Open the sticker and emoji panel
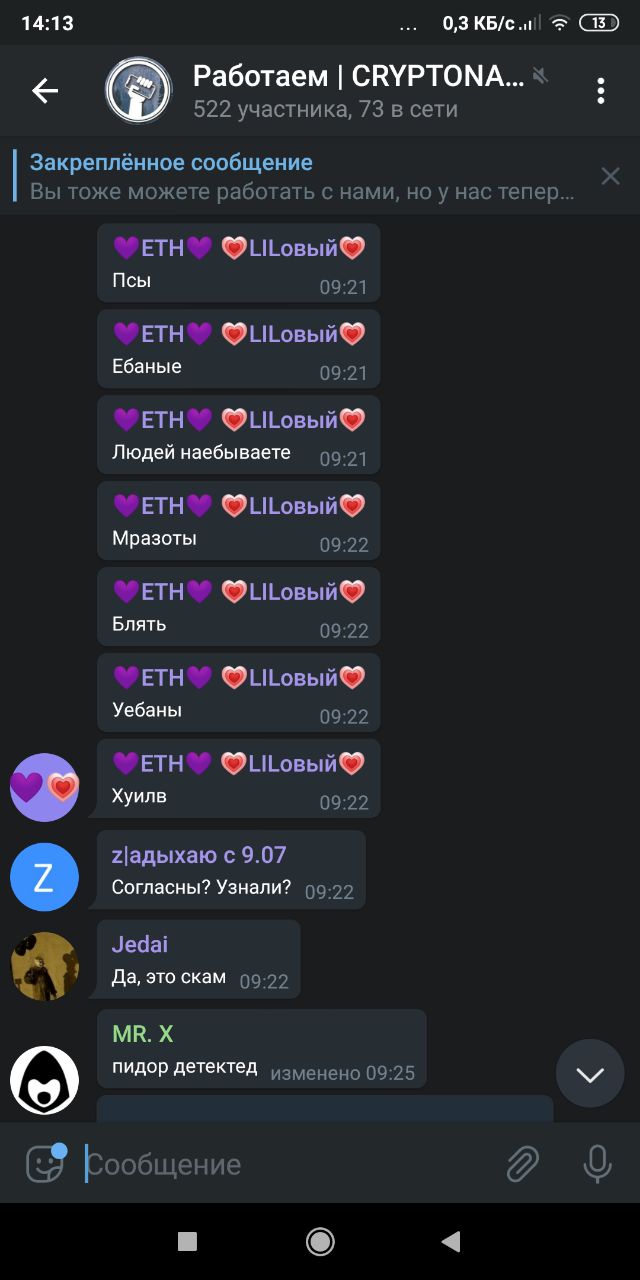 coord(44,1163)
